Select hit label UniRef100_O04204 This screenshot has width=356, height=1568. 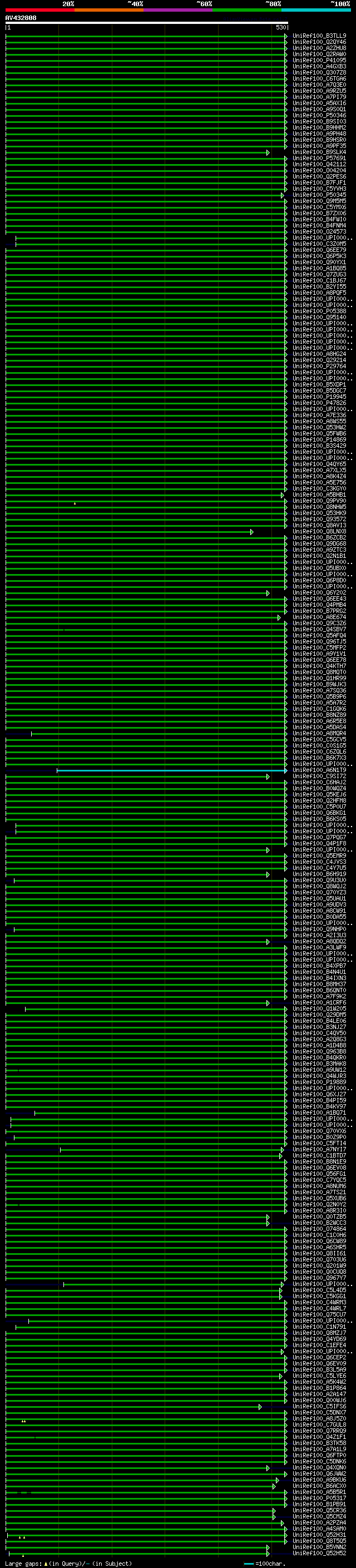[x=319, y=170]
